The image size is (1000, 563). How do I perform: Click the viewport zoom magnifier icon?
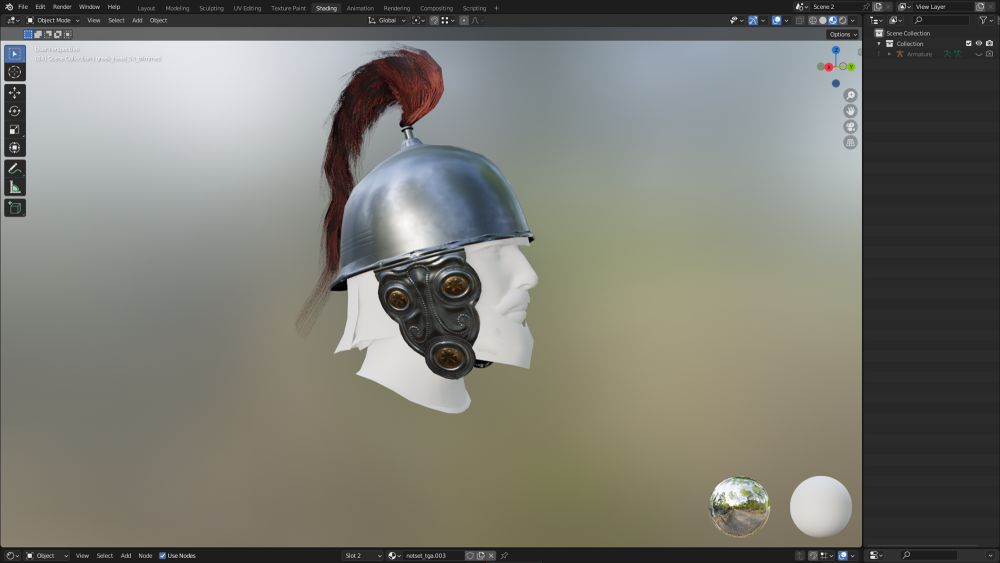(850, 96)
